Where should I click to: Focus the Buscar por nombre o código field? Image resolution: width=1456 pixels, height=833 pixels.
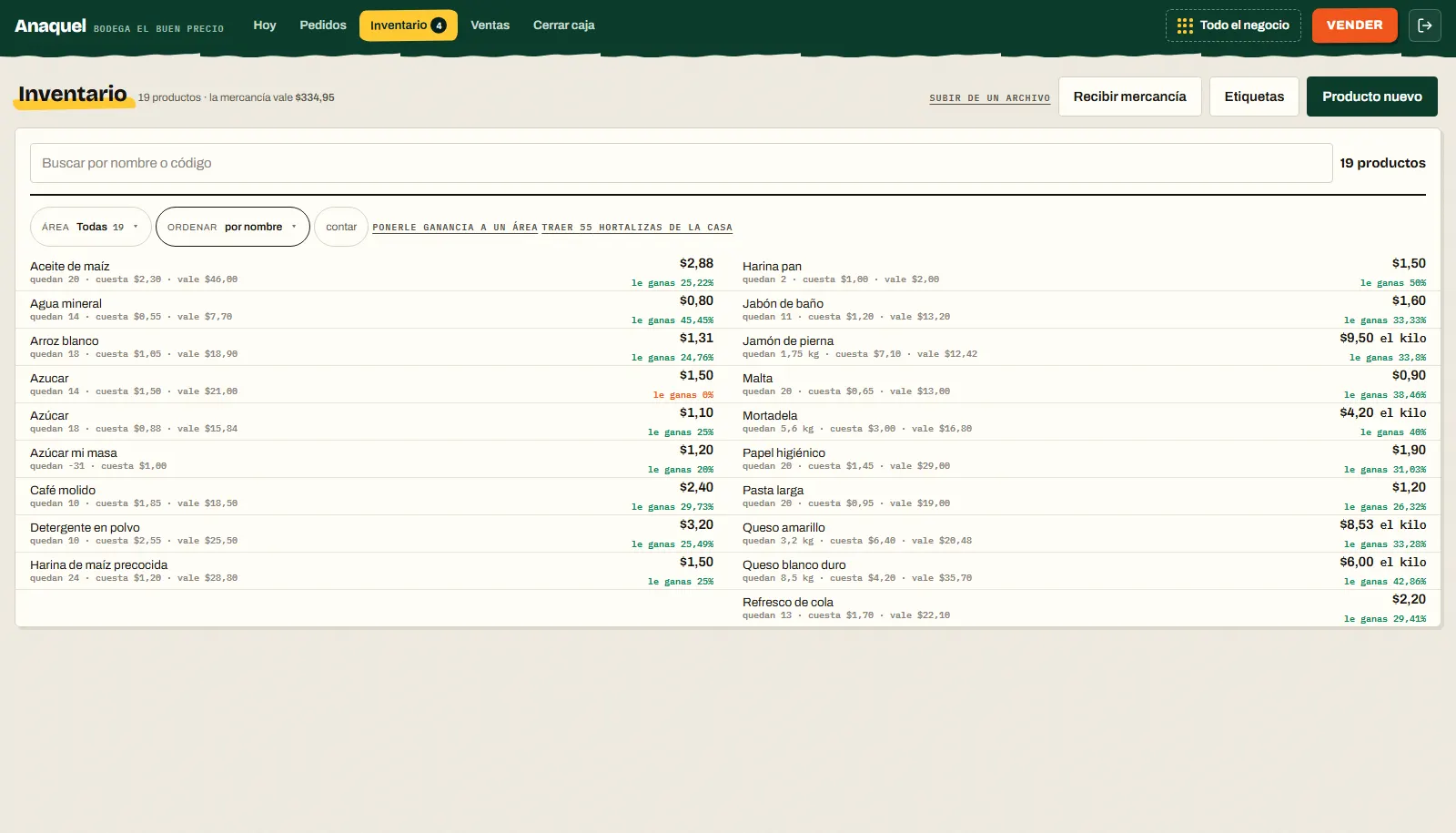(x=681, y=163)
